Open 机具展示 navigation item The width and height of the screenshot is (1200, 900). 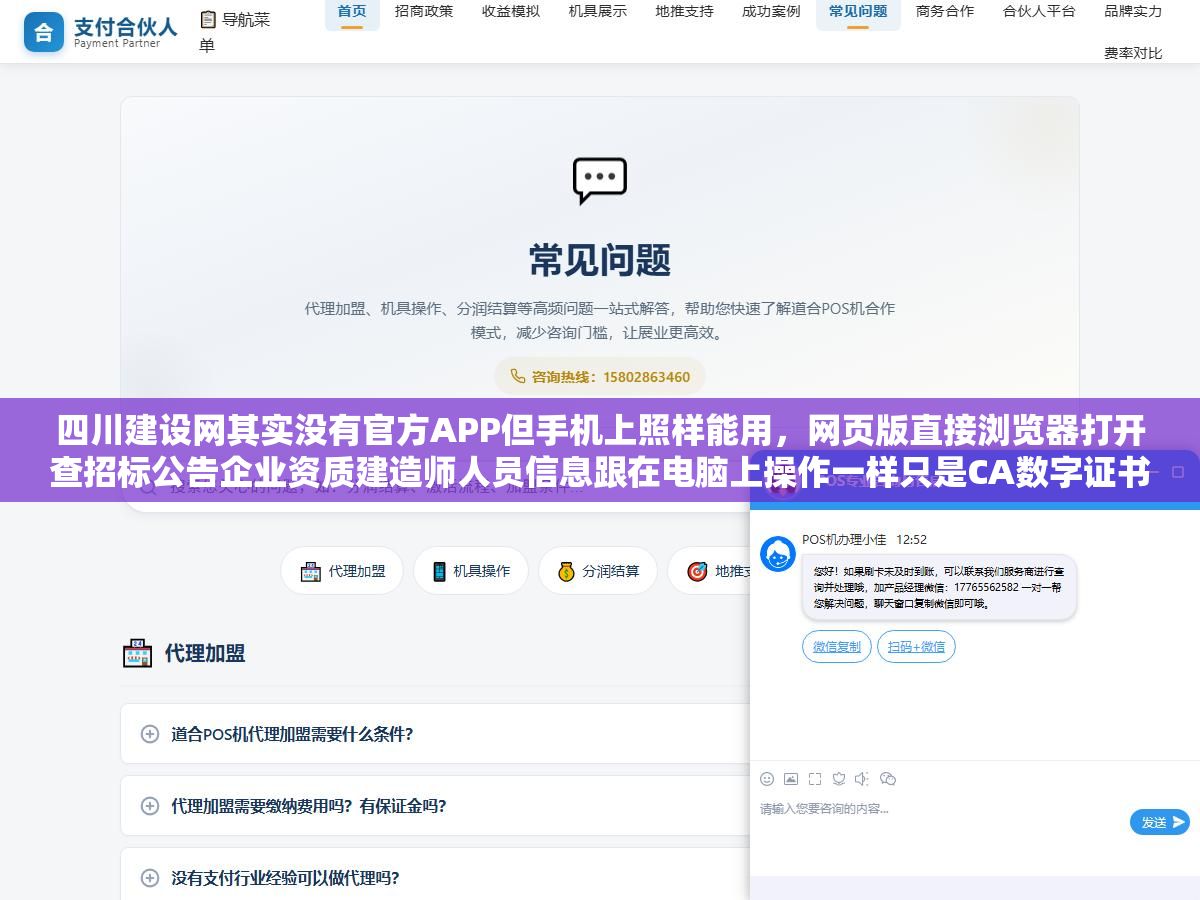598,12
